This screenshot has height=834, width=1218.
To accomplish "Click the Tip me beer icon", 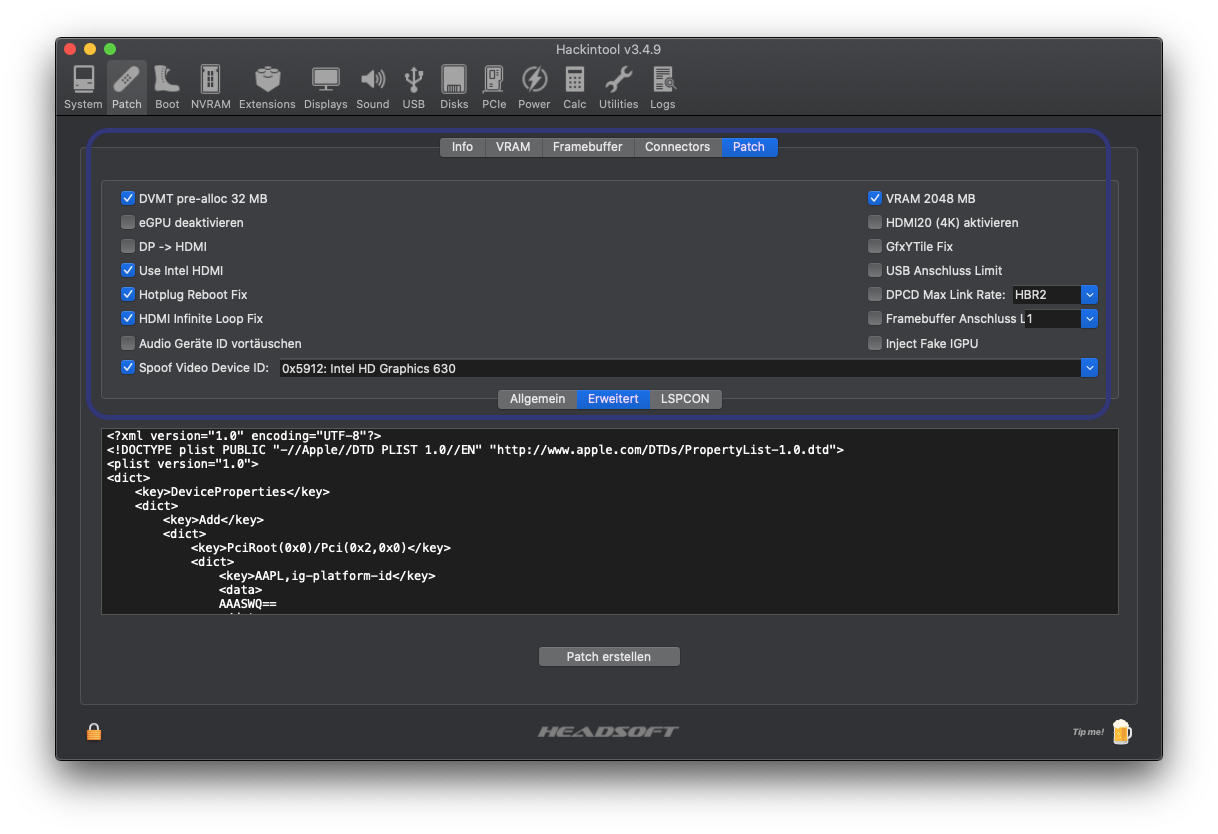I will pos(1121,732).
